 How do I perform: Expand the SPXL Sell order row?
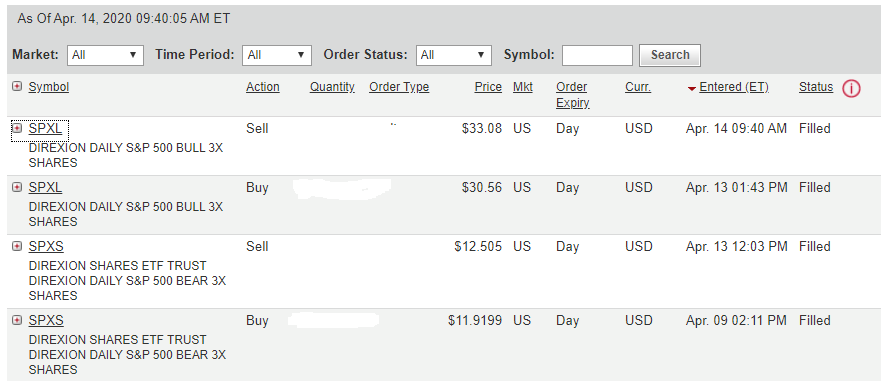[17, 128]
